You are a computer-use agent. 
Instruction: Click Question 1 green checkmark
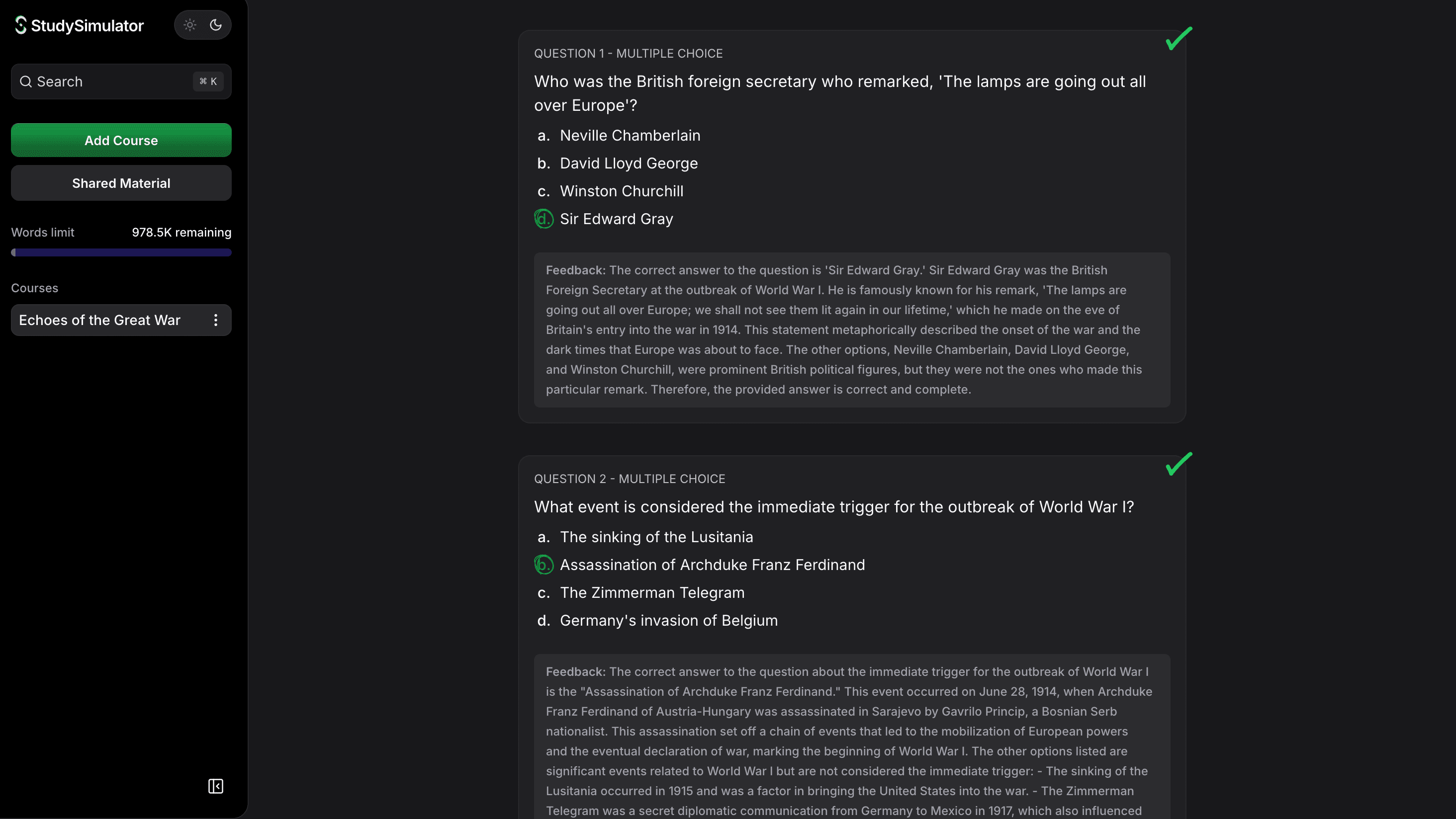[1179, 38]
